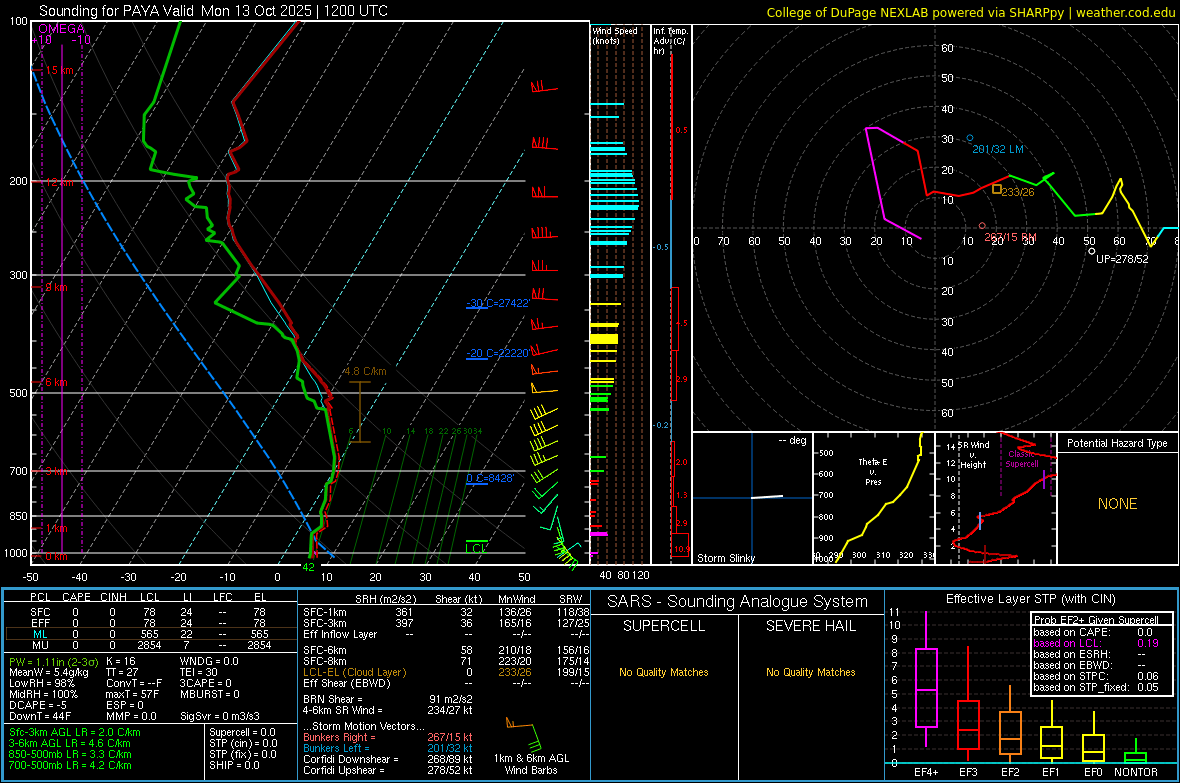Image resolution: width=1180 pixels, height=783 pixels.
Task: Click the Sfc-3km AGL LR value
Action: pos(75,732)
